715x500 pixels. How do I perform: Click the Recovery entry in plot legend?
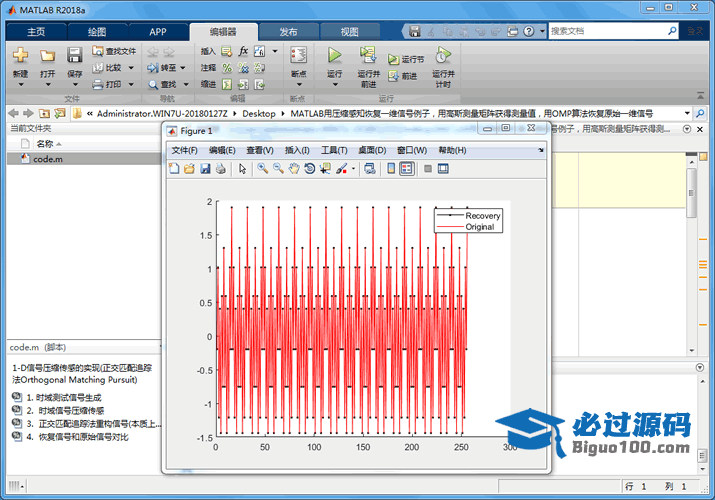(468, 216)
